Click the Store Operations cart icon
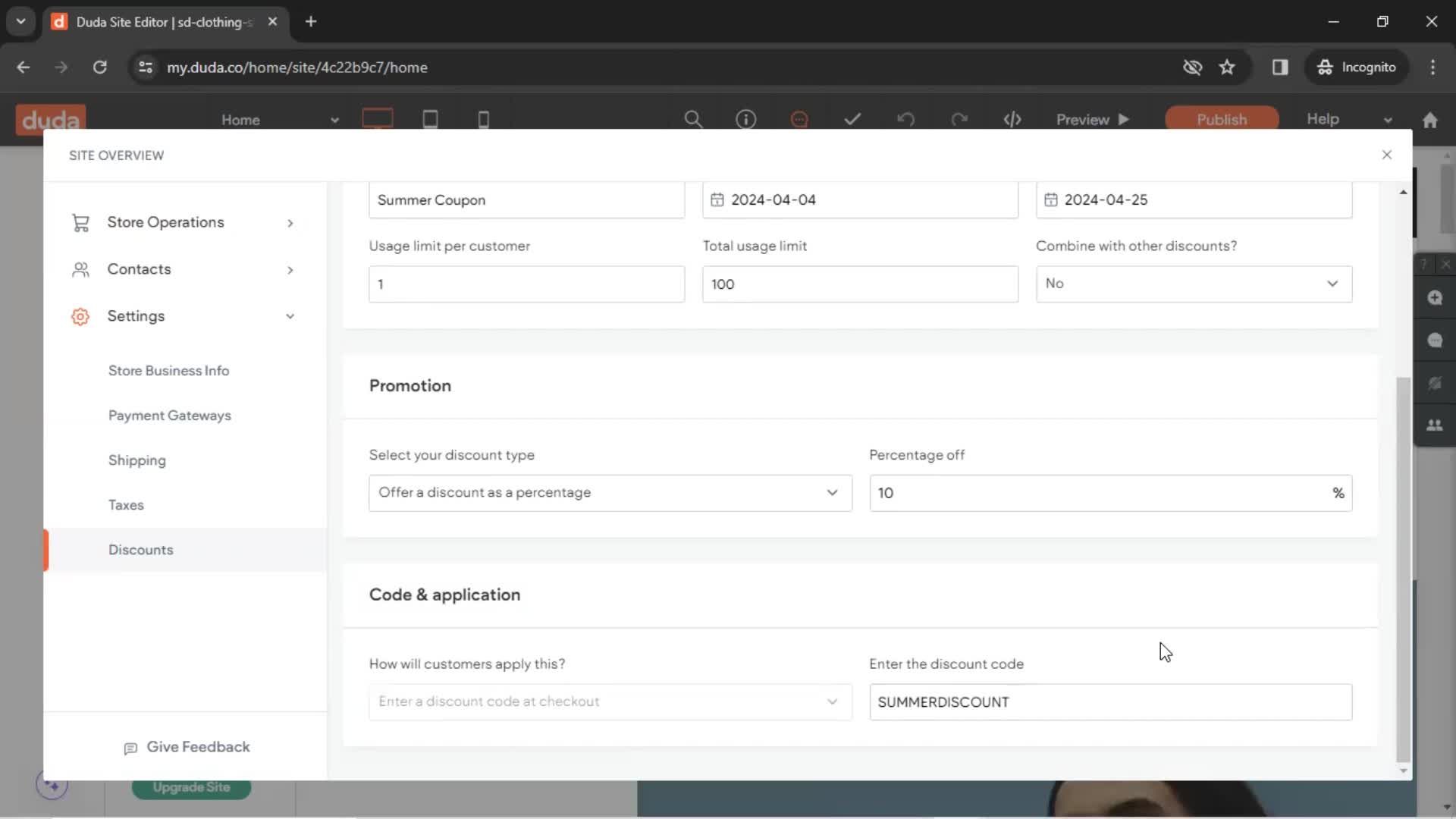The height and width of the screenshot is (819, 1456). click(x=80, y=223)
